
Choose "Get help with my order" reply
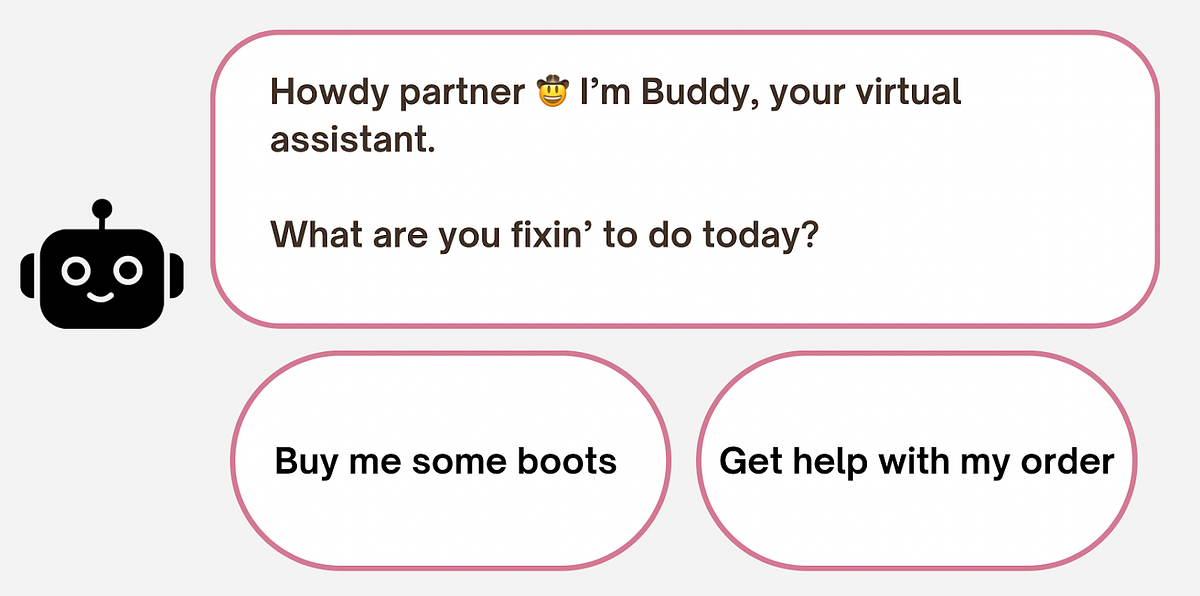coord(916,461)
